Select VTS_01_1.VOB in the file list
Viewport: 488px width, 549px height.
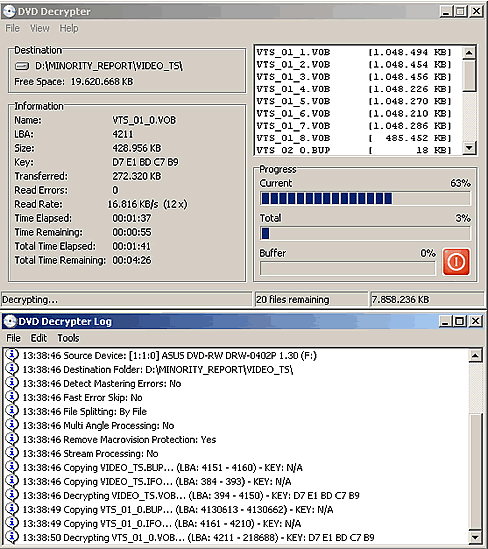[x=354, y=53]
